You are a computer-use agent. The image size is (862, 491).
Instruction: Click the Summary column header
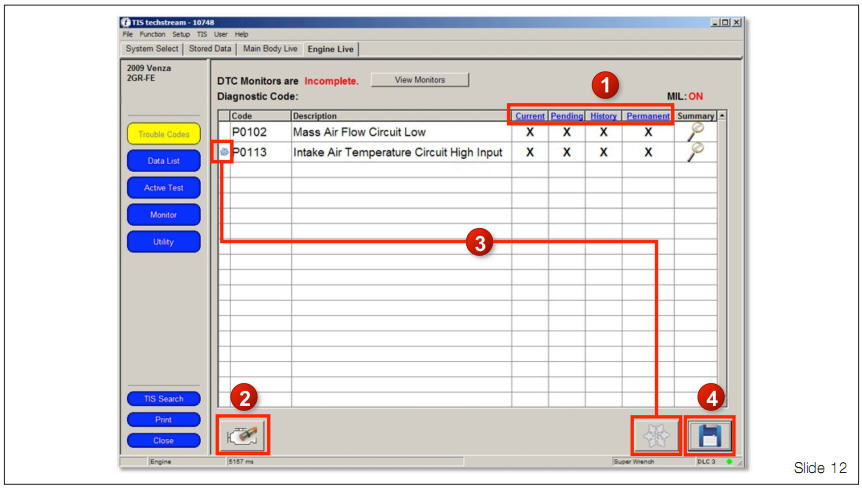695,116
